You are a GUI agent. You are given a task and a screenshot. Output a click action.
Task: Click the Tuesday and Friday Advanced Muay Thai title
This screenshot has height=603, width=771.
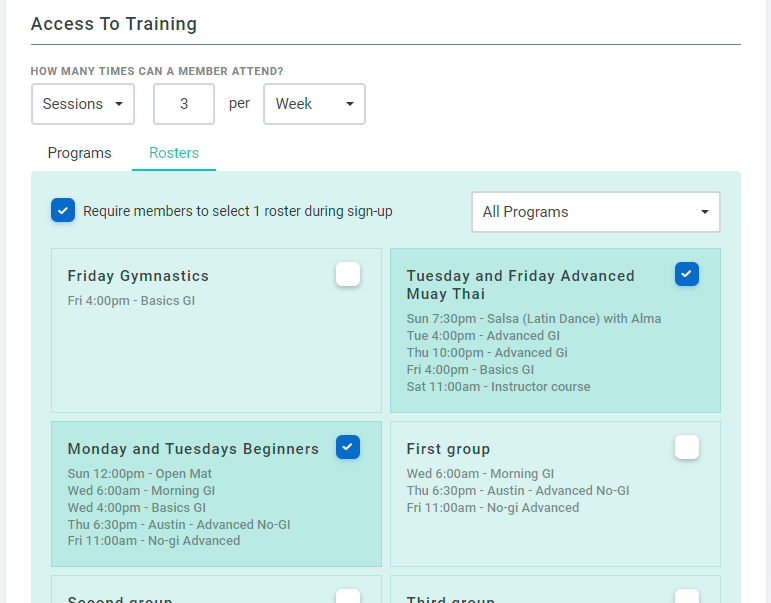(520, 285)
